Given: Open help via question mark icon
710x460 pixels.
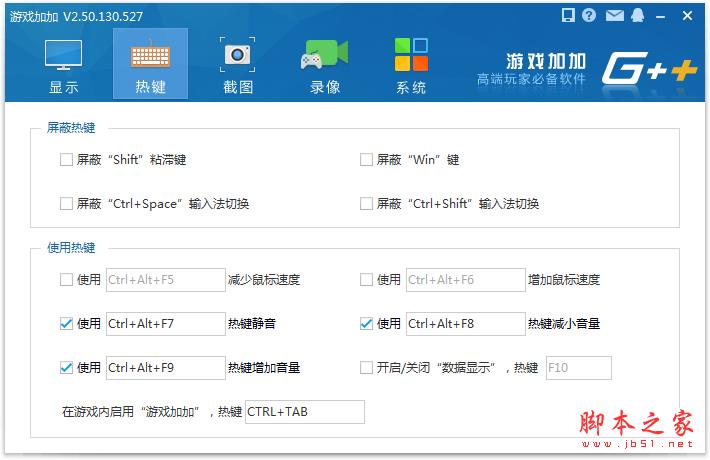Looking at the screenshot, I should 589,15.
